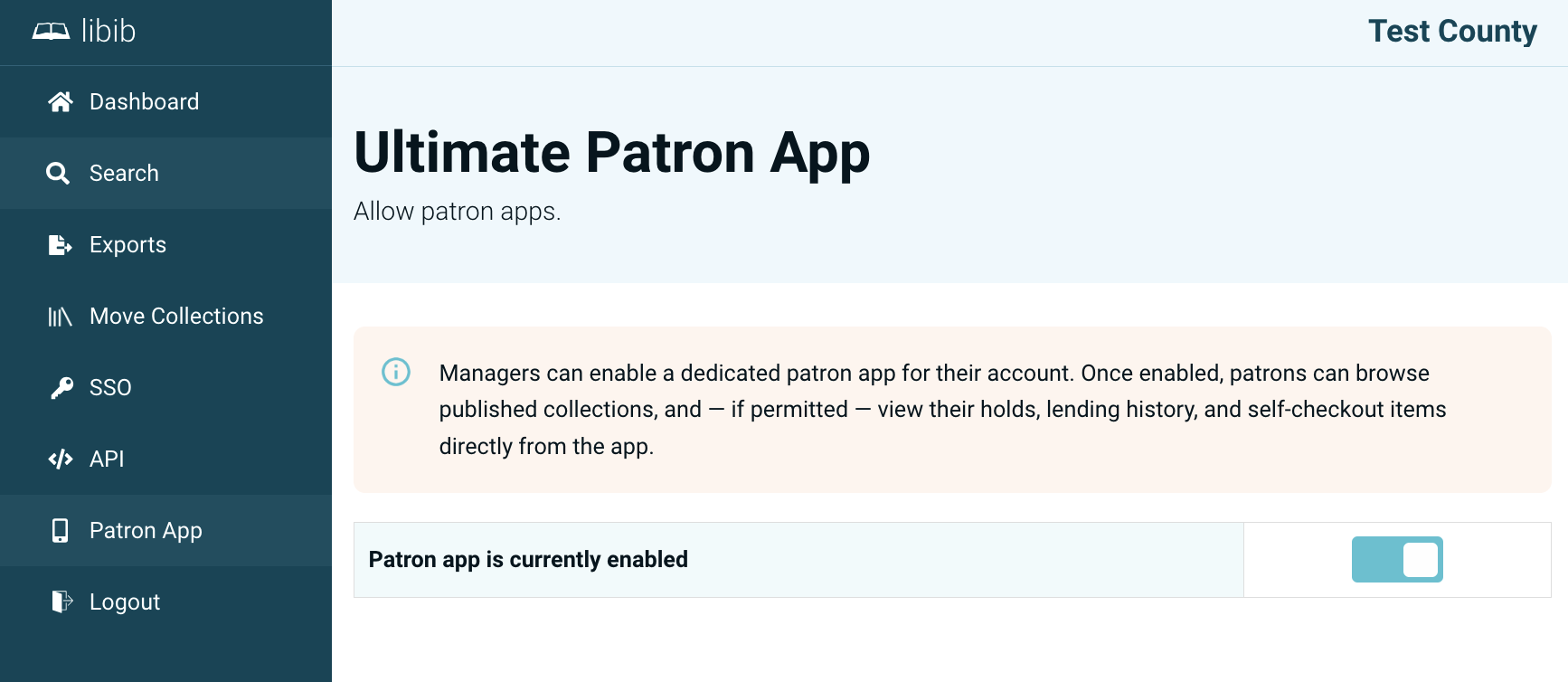Click 'Patron app is currently enabled' text
1568x682 pixels.
(x=528, y=560)
